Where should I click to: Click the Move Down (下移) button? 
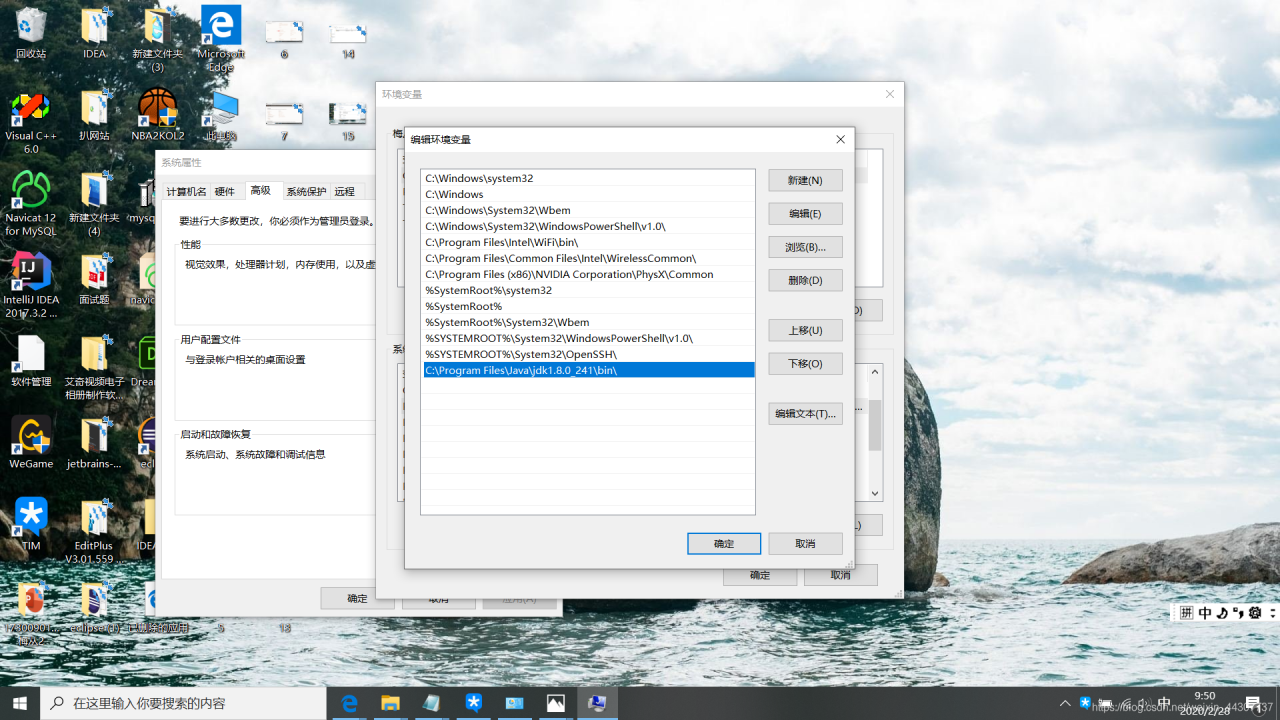805,363
